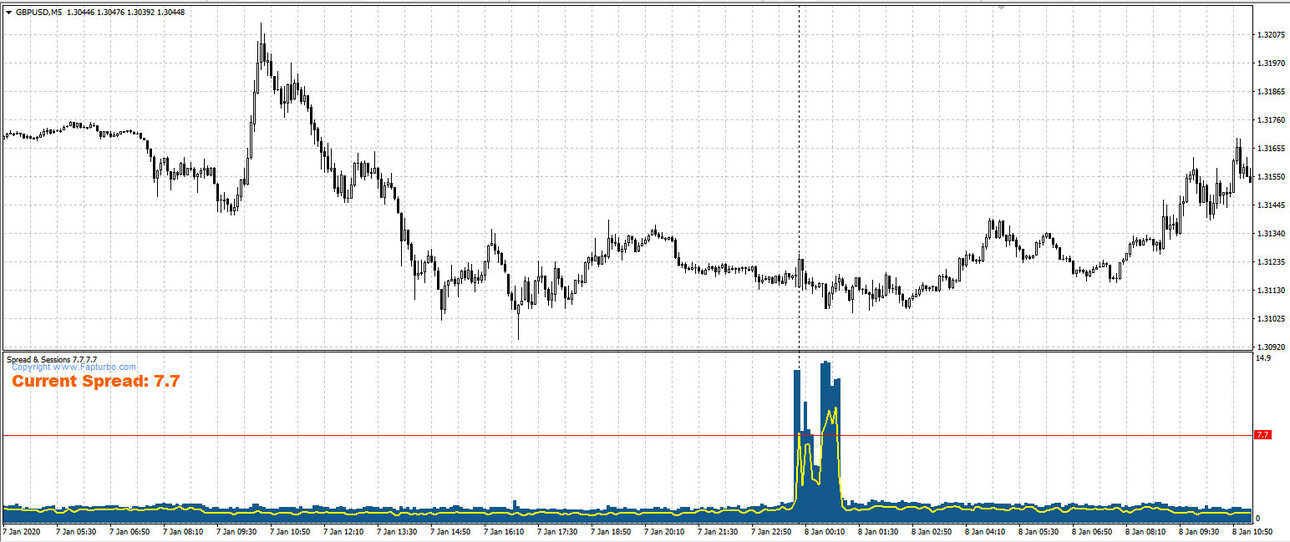Click the 8 Jan 00:10 time axis label

click(823, 533)
